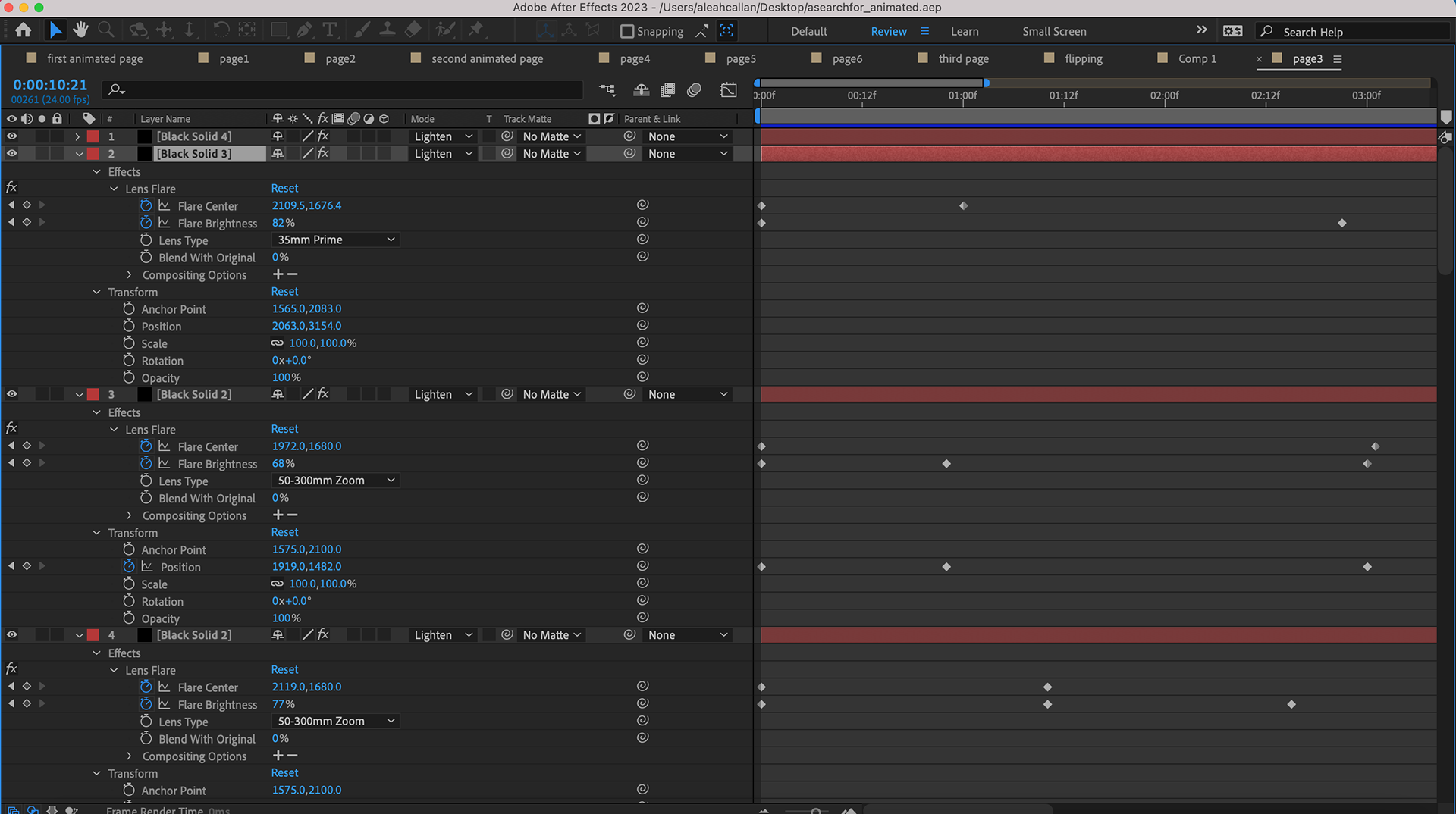The width and height of the screenshot is (1456, 814).
Task: Open Black Solid 3 No Matte dropdown
Action: [552, 153]
